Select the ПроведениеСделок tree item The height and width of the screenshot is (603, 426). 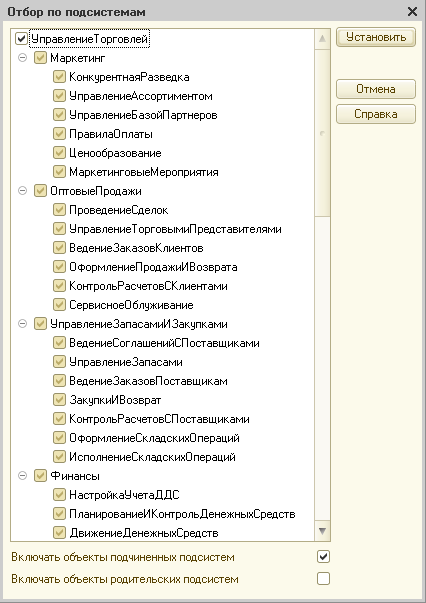coord(118,210)
